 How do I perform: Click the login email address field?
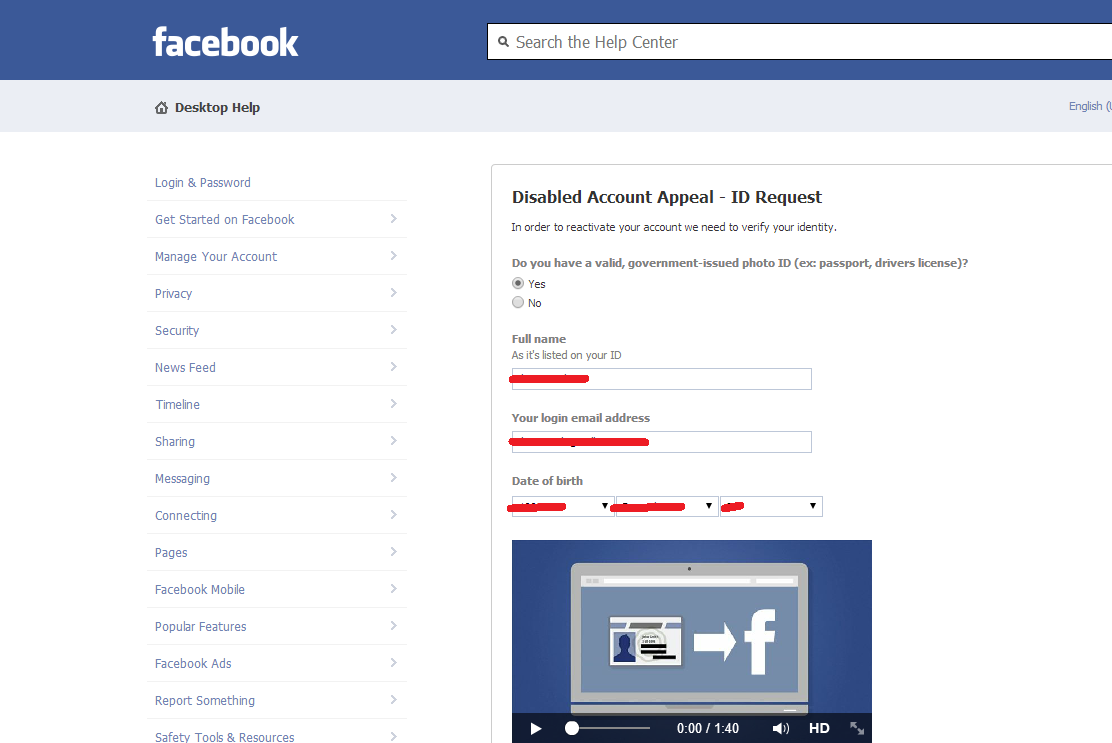click(661, 442)
